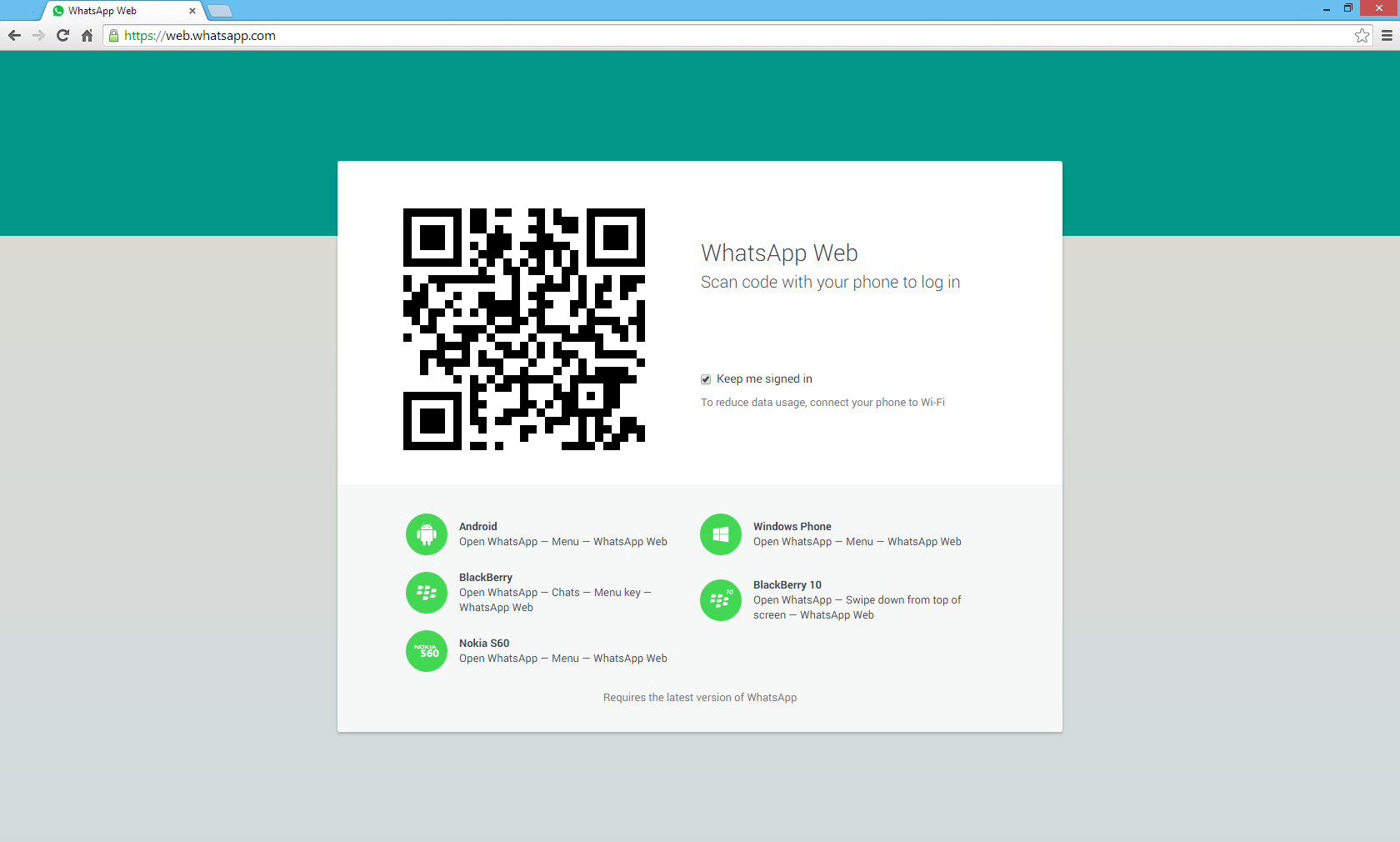
Task: Click Nokia S60's Open WhatsApp instruction
Action: (x=562, y=658)
